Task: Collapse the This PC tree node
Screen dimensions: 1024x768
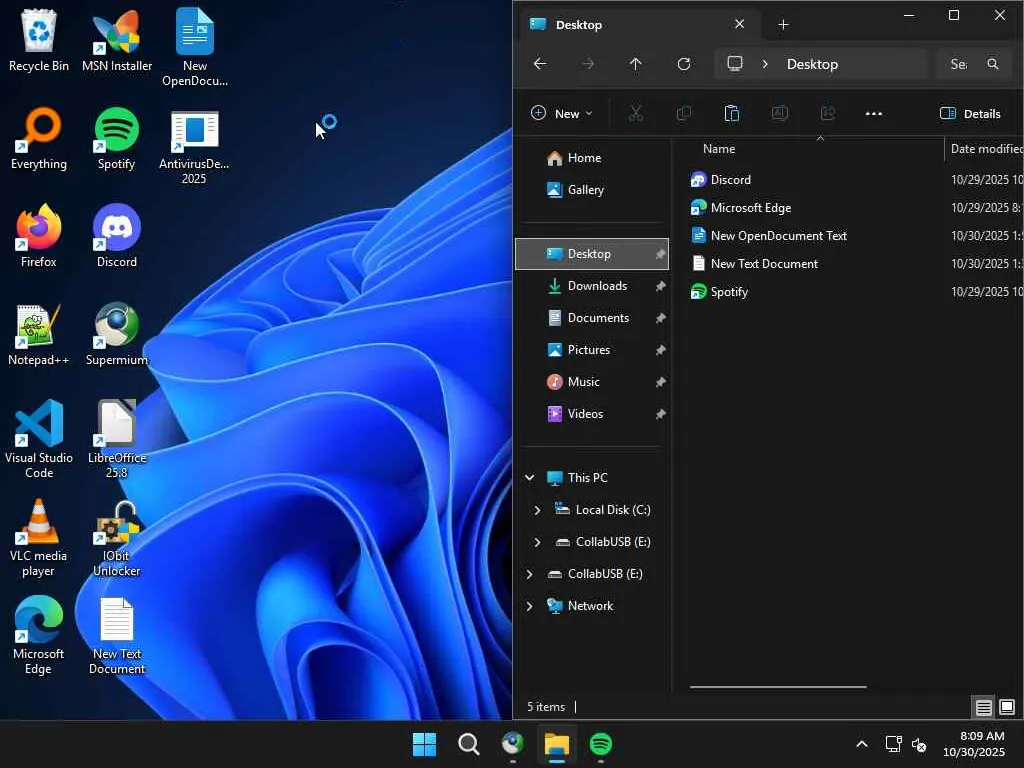Action: click(530, 478)
